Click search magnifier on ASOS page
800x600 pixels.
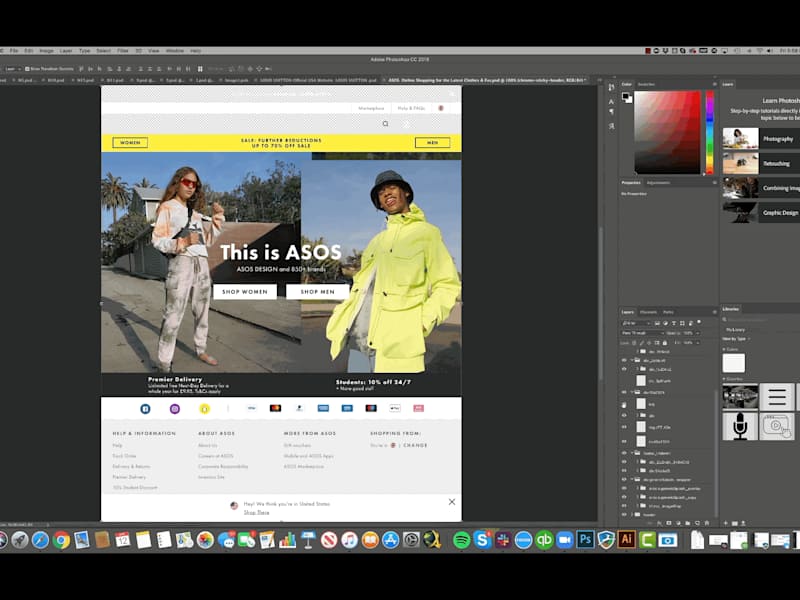[385, 123]
